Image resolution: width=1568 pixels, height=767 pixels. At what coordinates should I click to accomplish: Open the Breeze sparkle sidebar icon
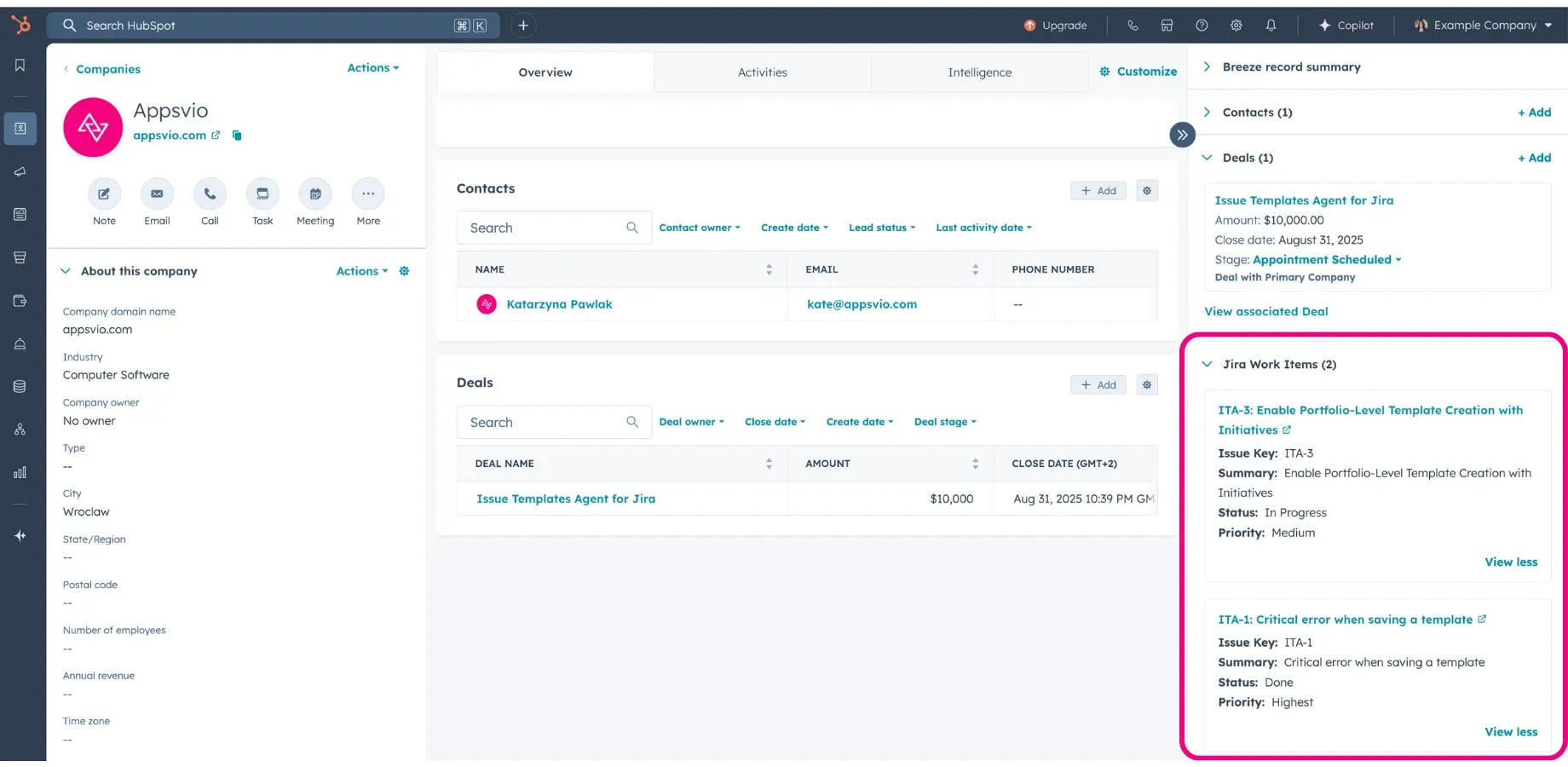tap(20, 536)
